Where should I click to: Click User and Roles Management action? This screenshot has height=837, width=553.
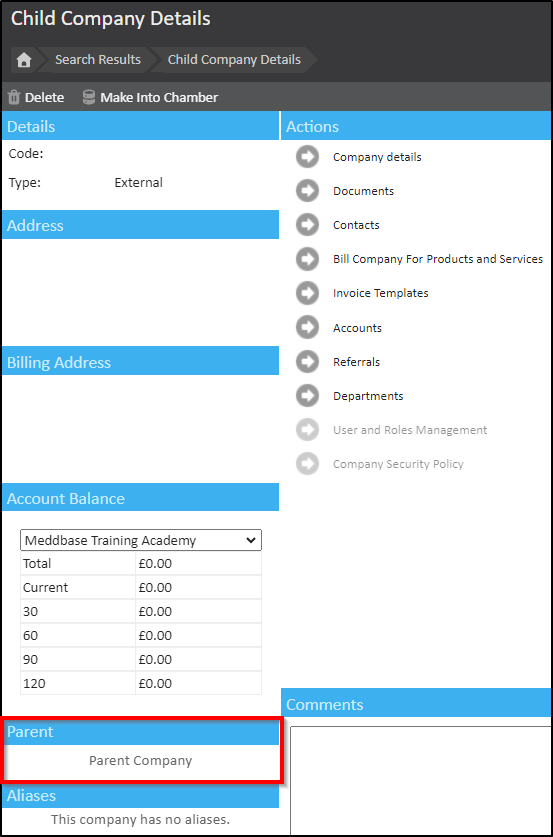click(410, 430)
